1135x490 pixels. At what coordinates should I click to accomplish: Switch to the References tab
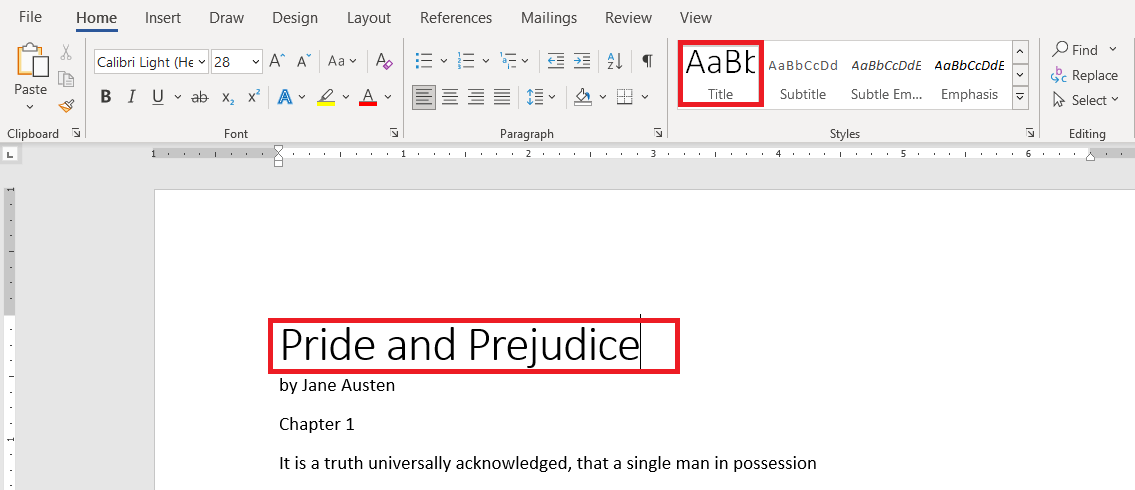tap(456, 18)
